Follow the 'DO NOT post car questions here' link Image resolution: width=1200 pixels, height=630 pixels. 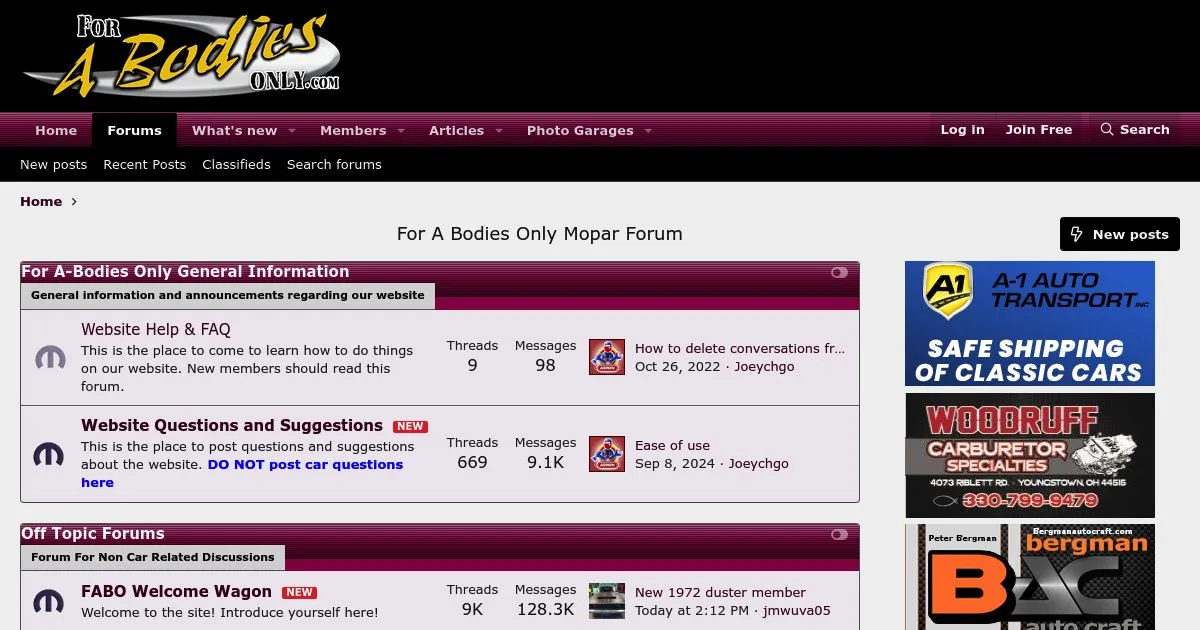pyautogui.click(x=242, y=473)
